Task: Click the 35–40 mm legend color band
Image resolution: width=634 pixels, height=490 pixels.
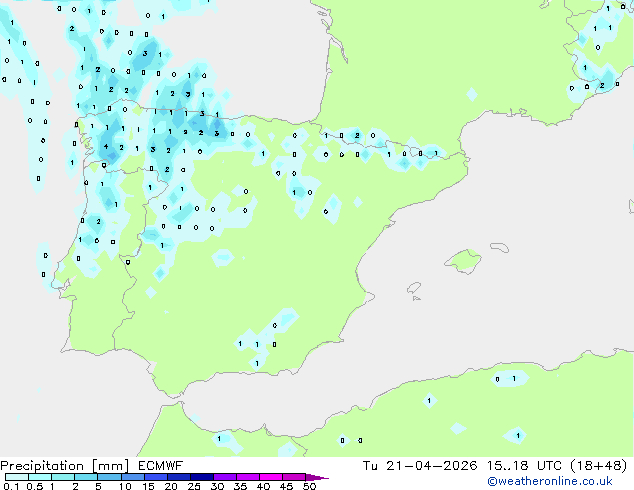Action: click(x=248, y=477)
